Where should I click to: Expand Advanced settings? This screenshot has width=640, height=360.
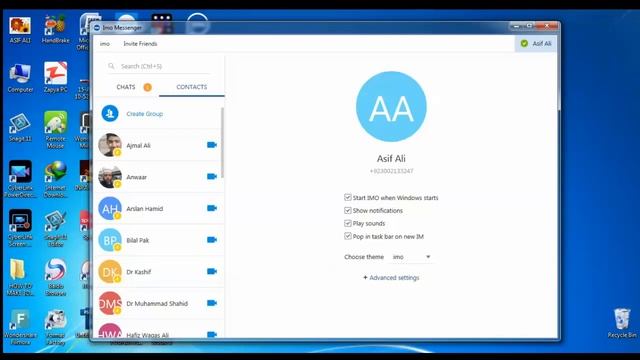click(x=391, y=278)
